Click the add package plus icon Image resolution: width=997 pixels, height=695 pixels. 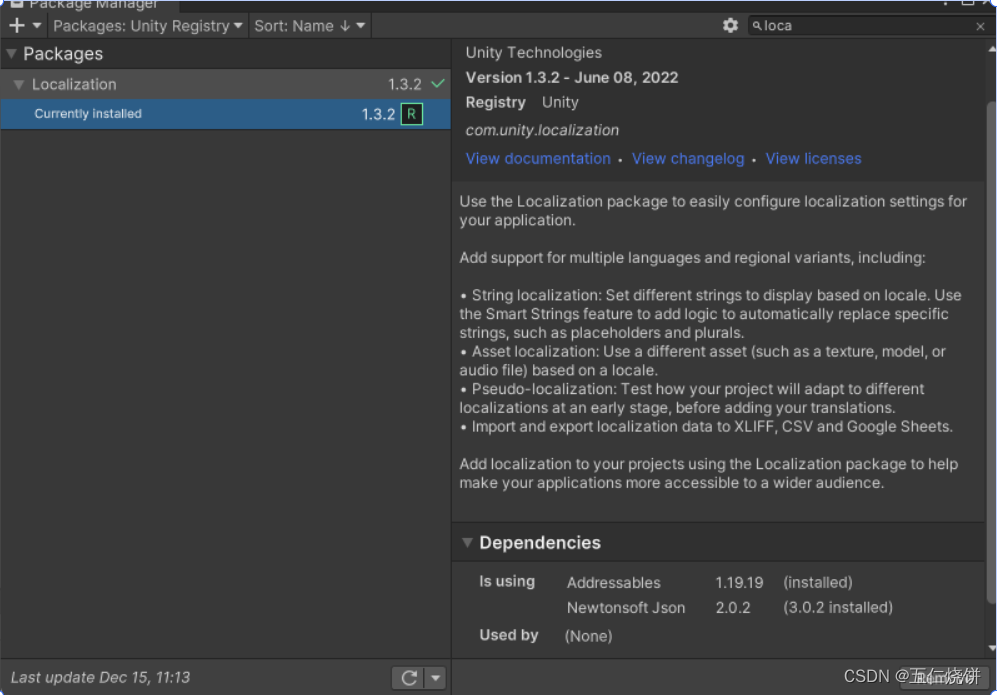pyautogui.click(x=17, y=26)
